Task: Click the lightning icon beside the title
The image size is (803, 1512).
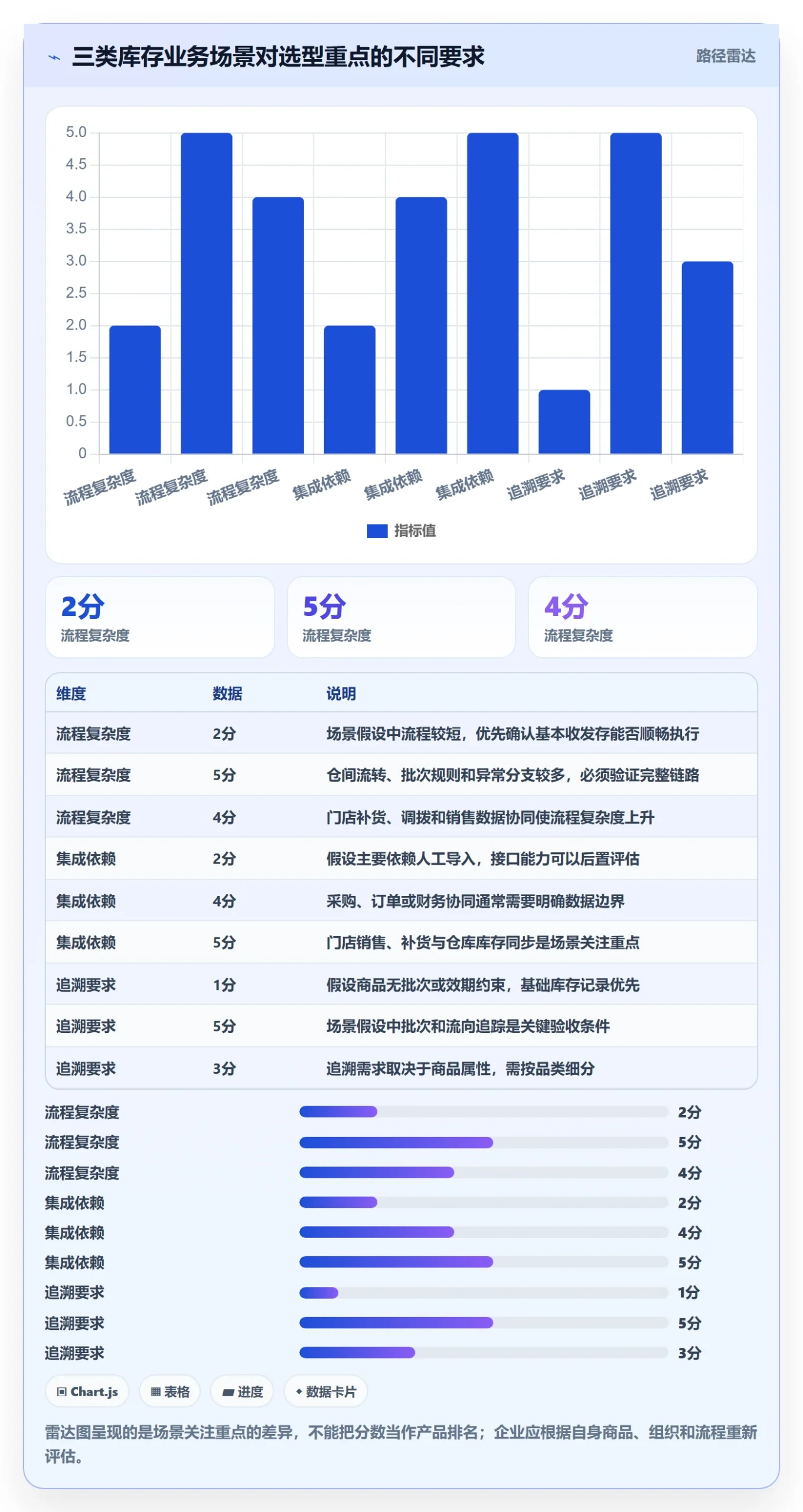Action: tap(54, 57)
